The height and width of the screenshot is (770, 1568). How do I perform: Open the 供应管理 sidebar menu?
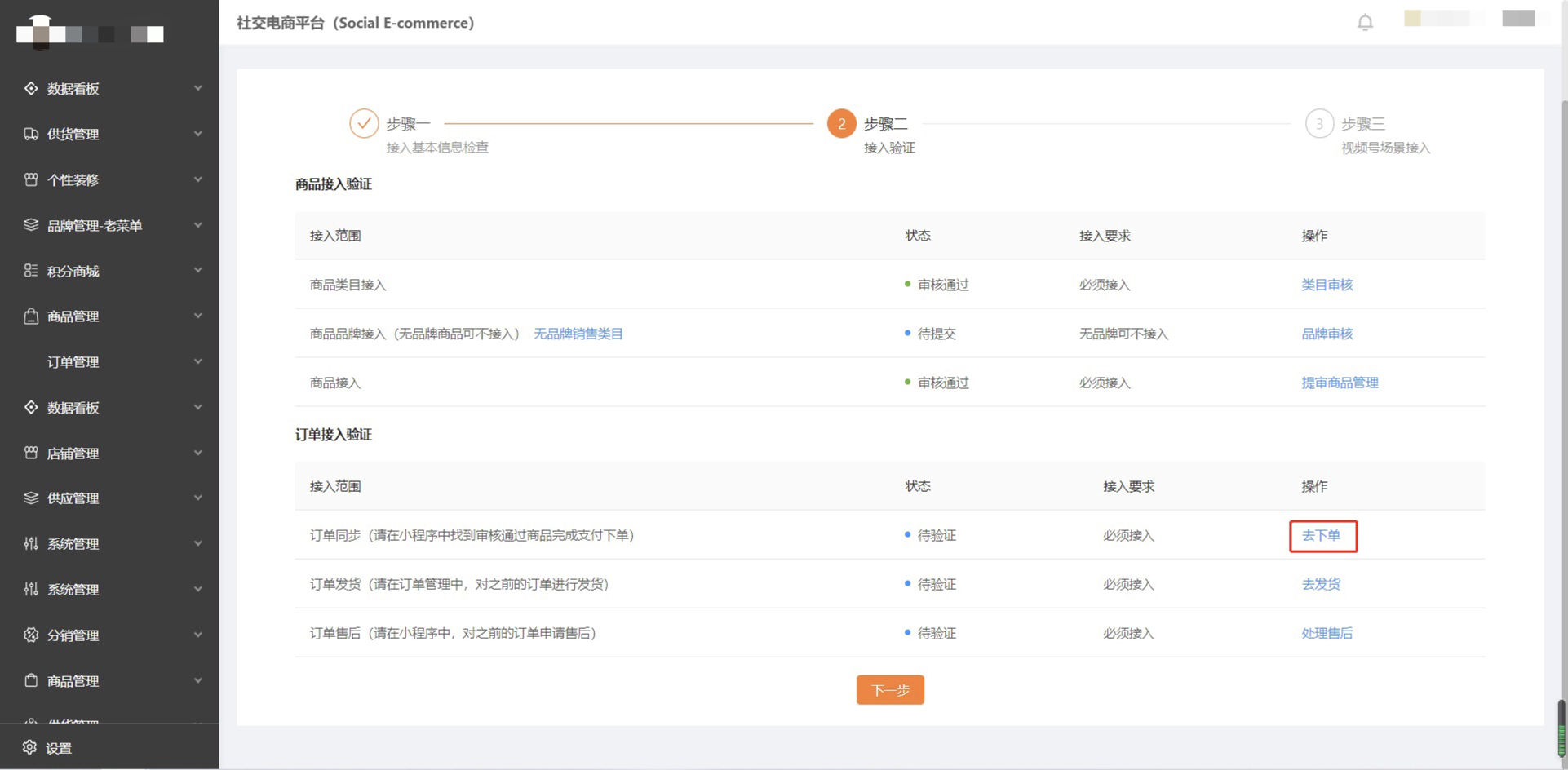109,498
